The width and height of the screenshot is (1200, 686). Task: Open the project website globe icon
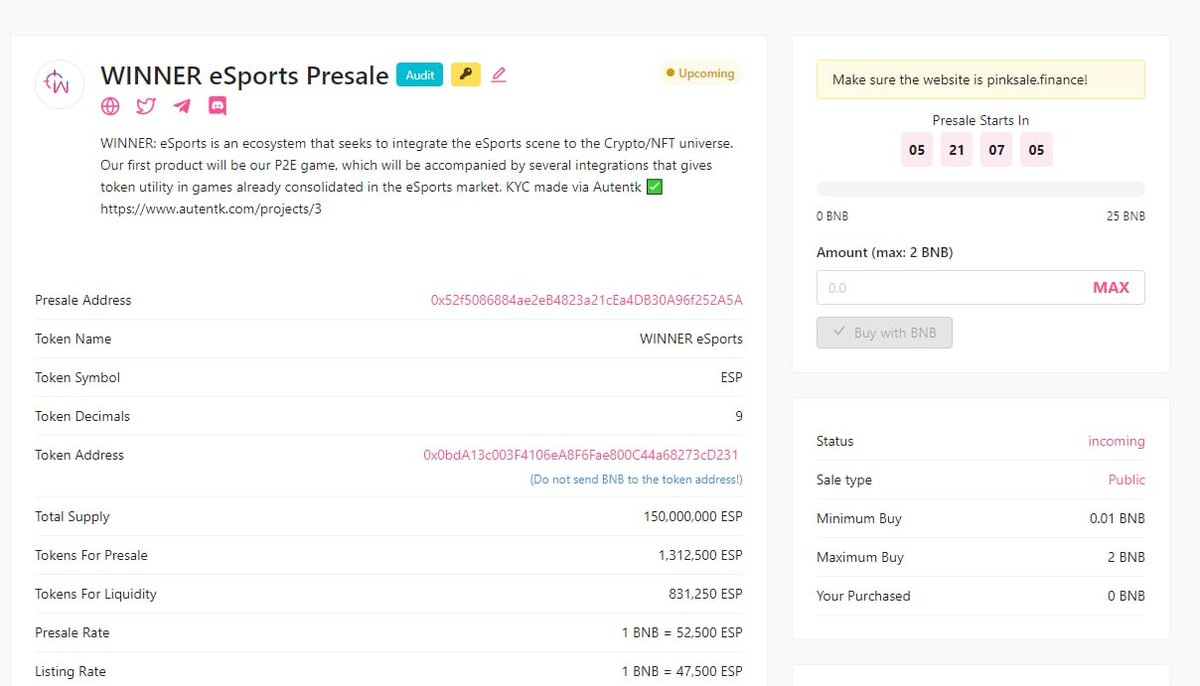coord(110,106)
